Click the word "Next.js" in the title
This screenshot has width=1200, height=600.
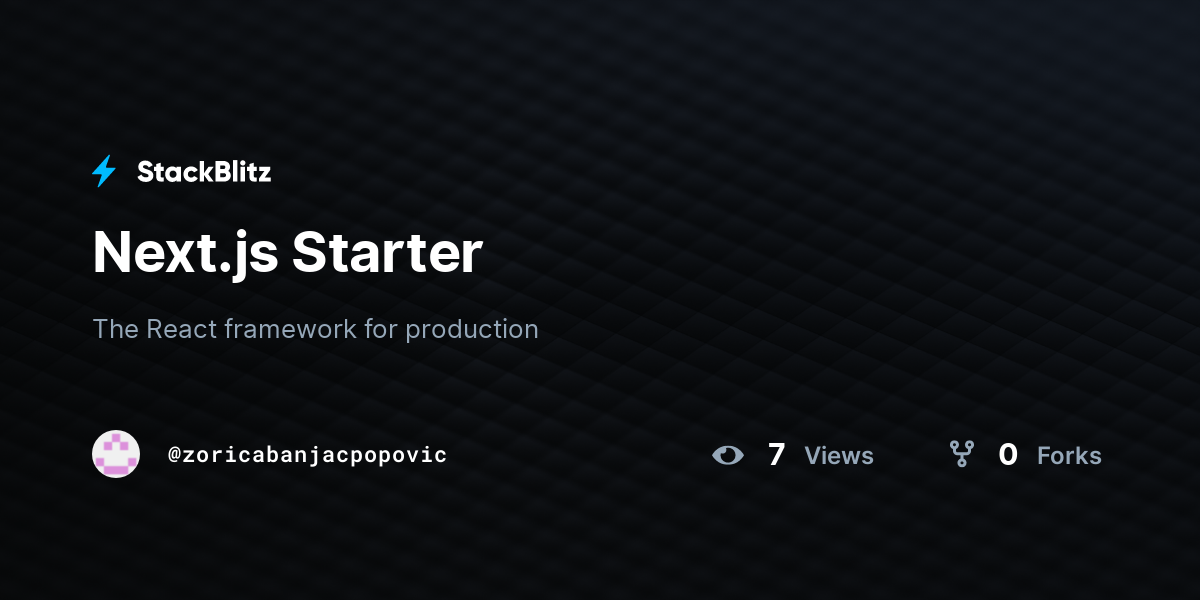tap(185, 254)
